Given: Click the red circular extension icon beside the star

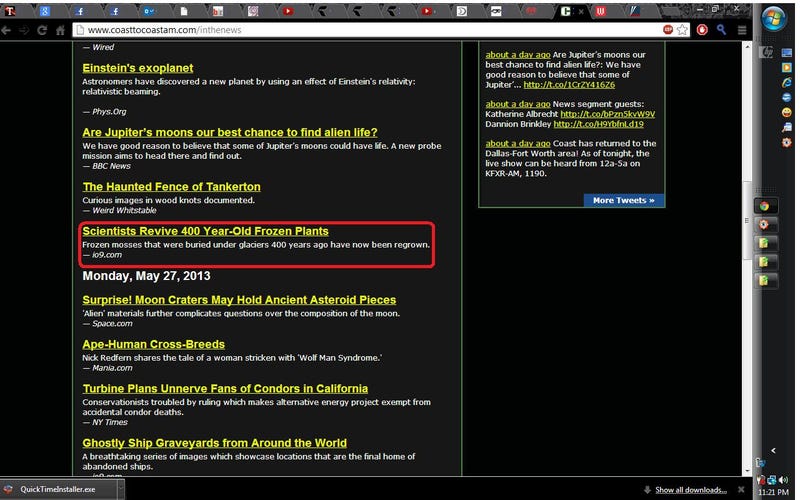Looking at the screenshot, I should click(x=703, y=30).
